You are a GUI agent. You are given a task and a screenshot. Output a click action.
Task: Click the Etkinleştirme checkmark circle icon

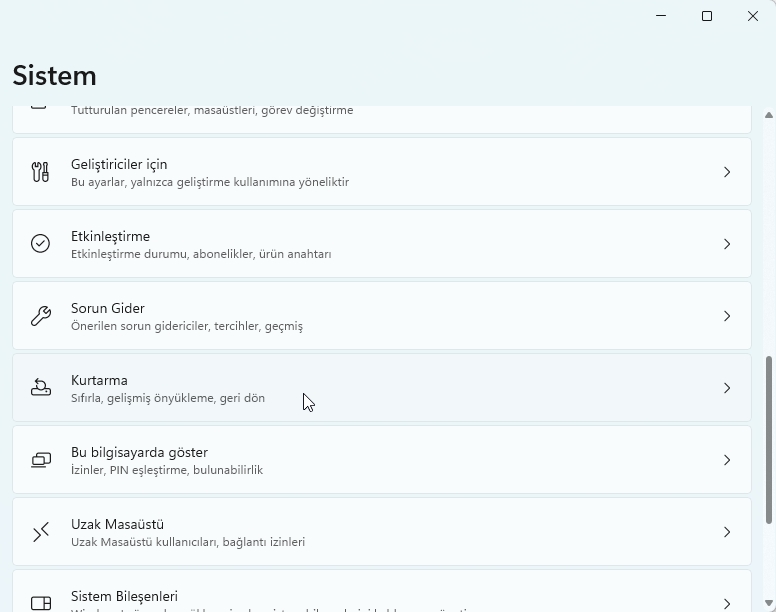point(41,244)
